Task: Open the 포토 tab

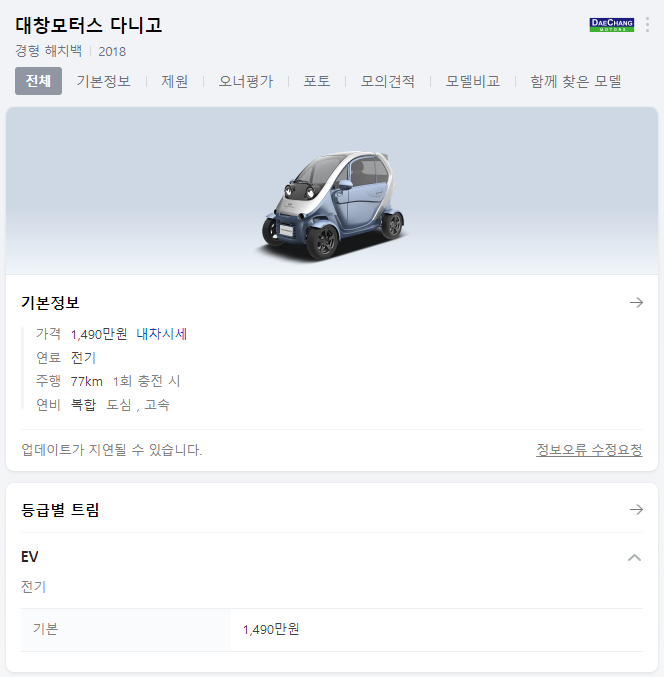Action: (317, 81)
